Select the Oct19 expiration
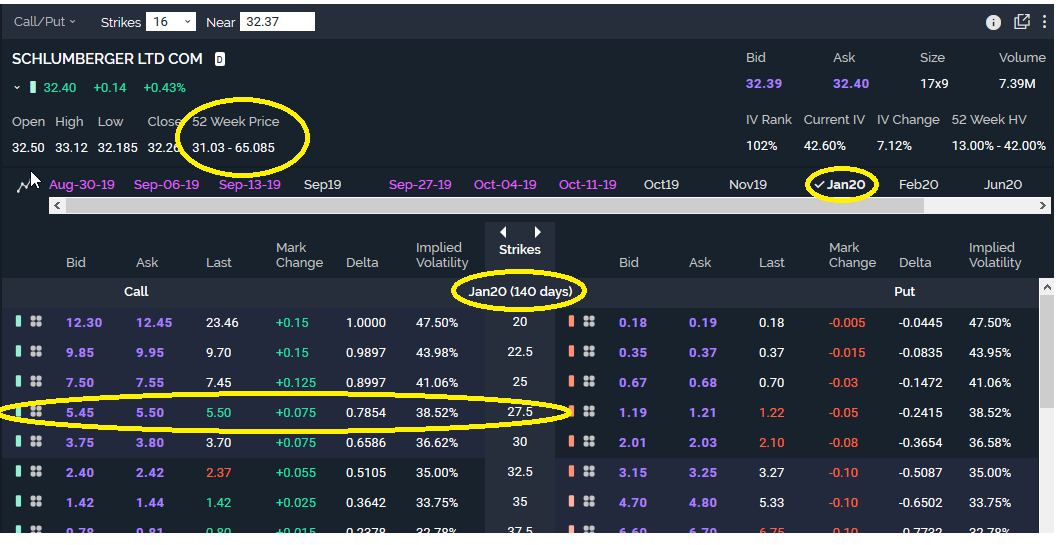 [x=661, y=185]
